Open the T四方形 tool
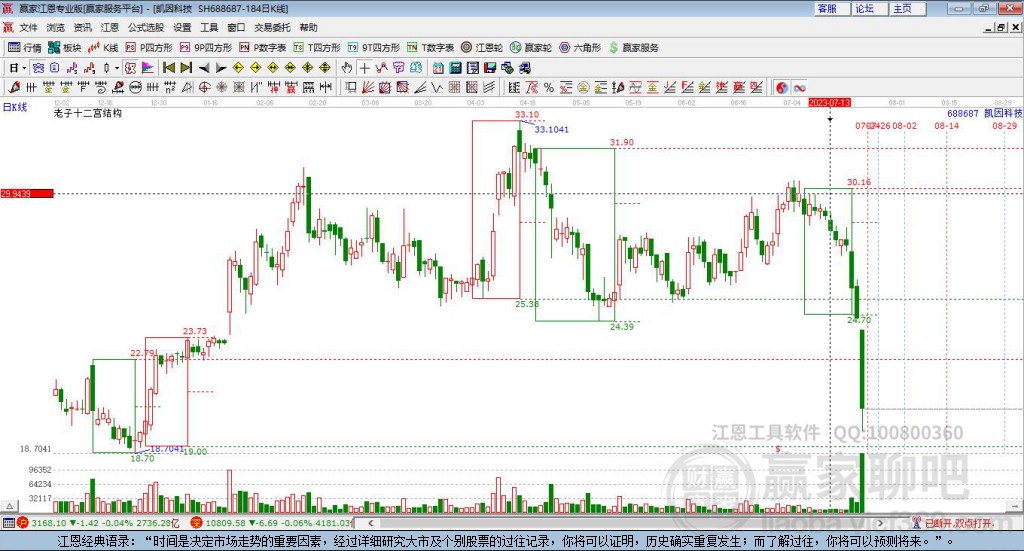The height and width of the screenshot is (551, 1024). click(317, 48)
